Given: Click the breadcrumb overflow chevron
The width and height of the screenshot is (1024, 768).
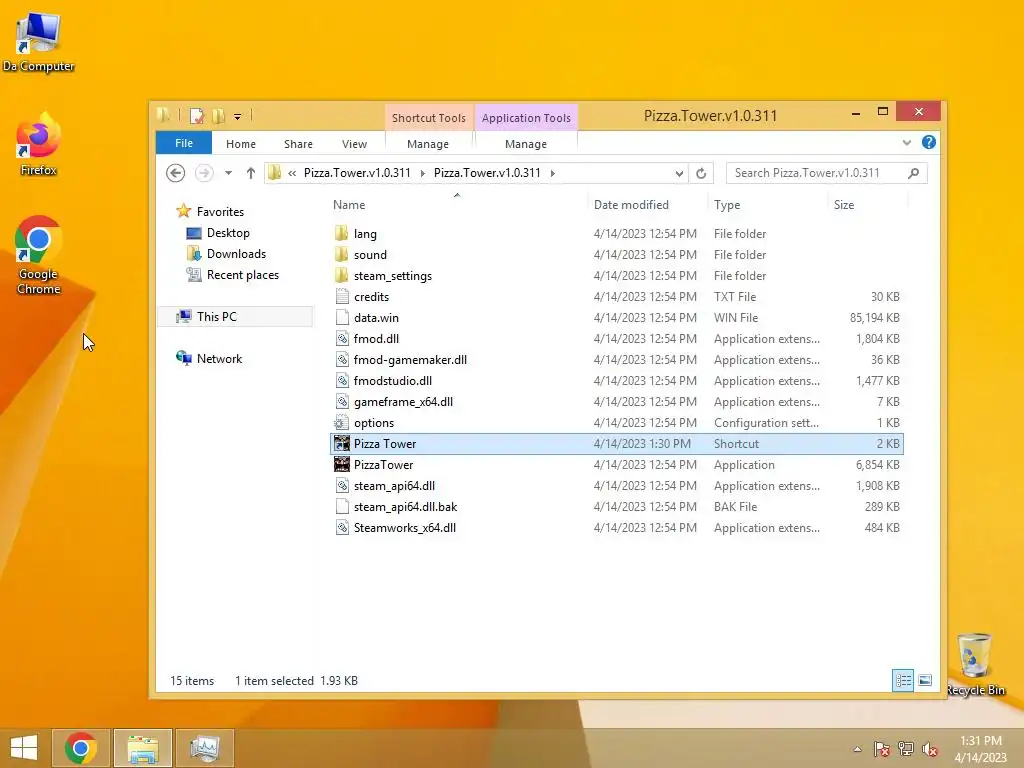Looking at the screenshot, I should pyautogui.click(x=292, y=173).
